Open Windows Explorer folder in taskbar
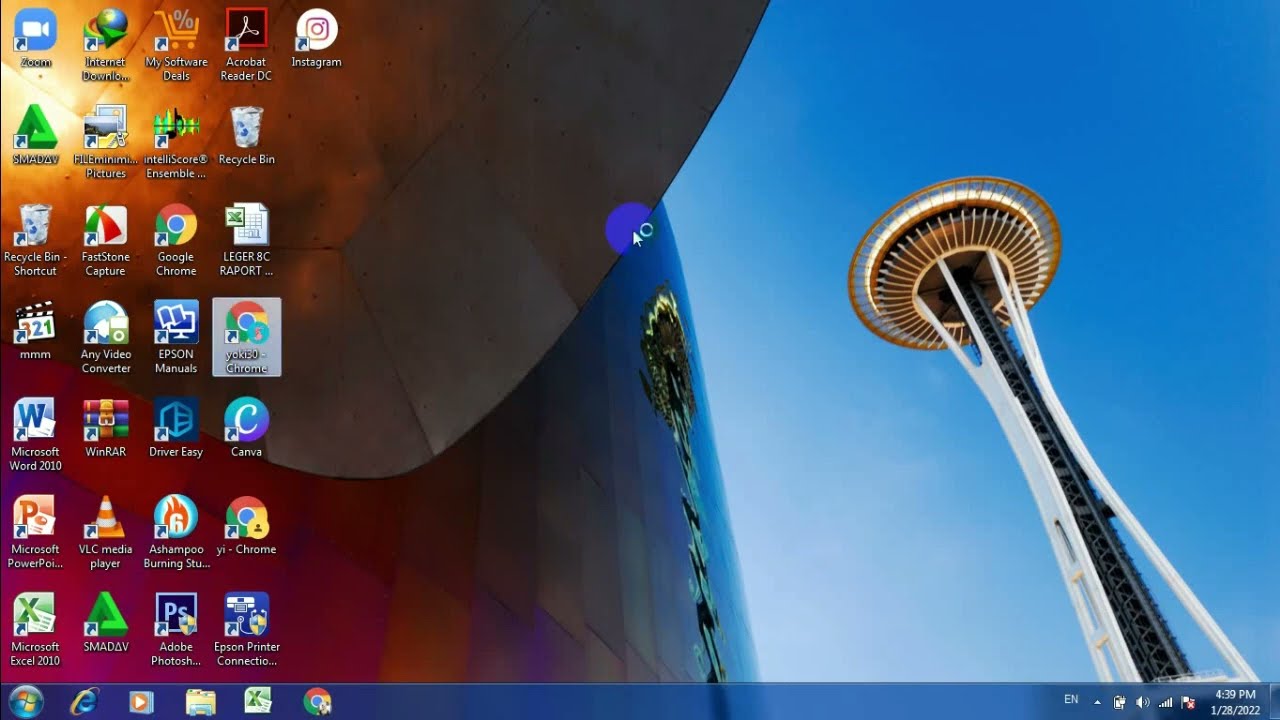The height and width of the screenshot is (720, 1280). pyautogui.click(x=200, y=702)
